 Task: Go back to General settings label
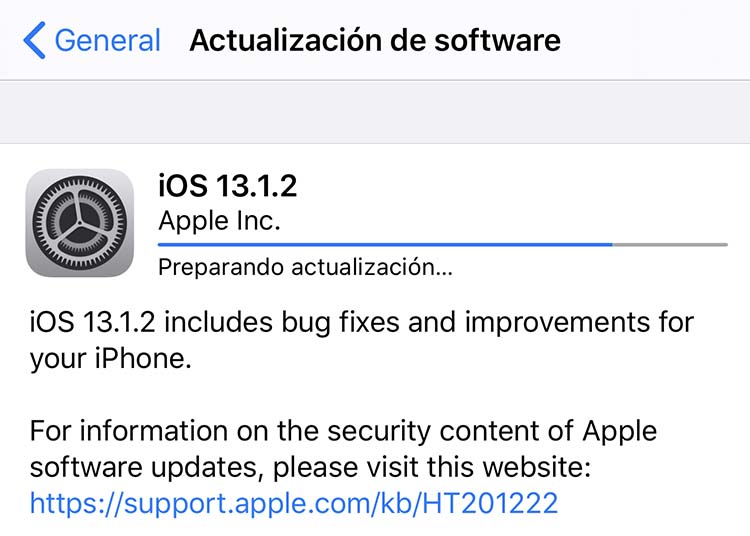tap(108, 40)
